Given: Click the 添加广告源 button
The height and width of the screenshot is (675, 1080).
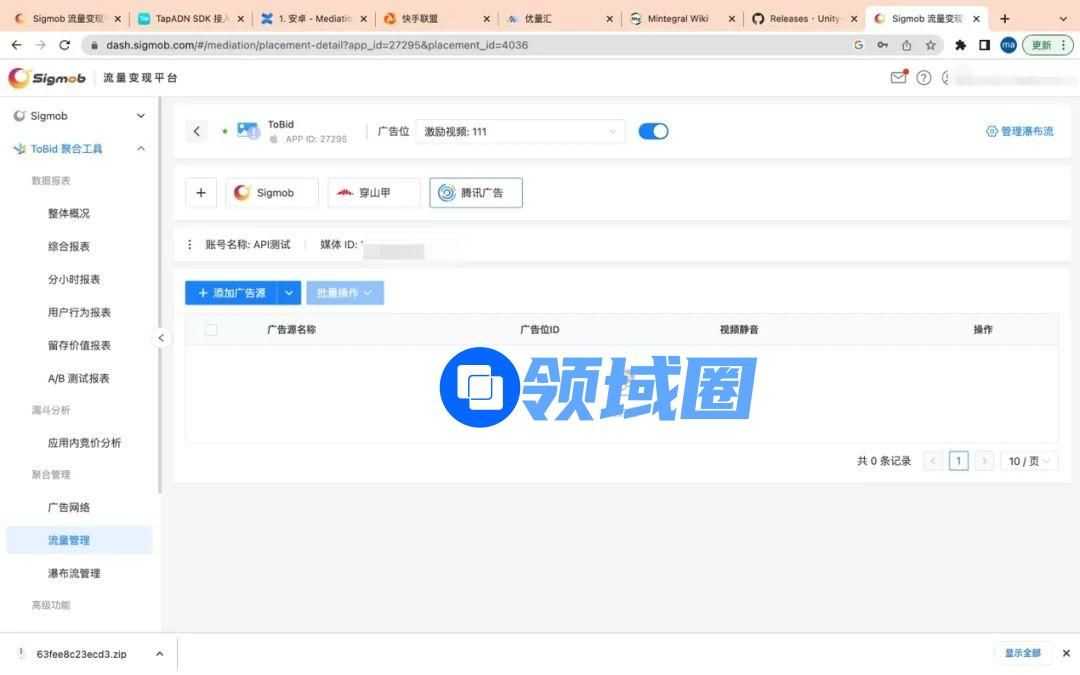Looking at the screenshot, I should point(231,293).
